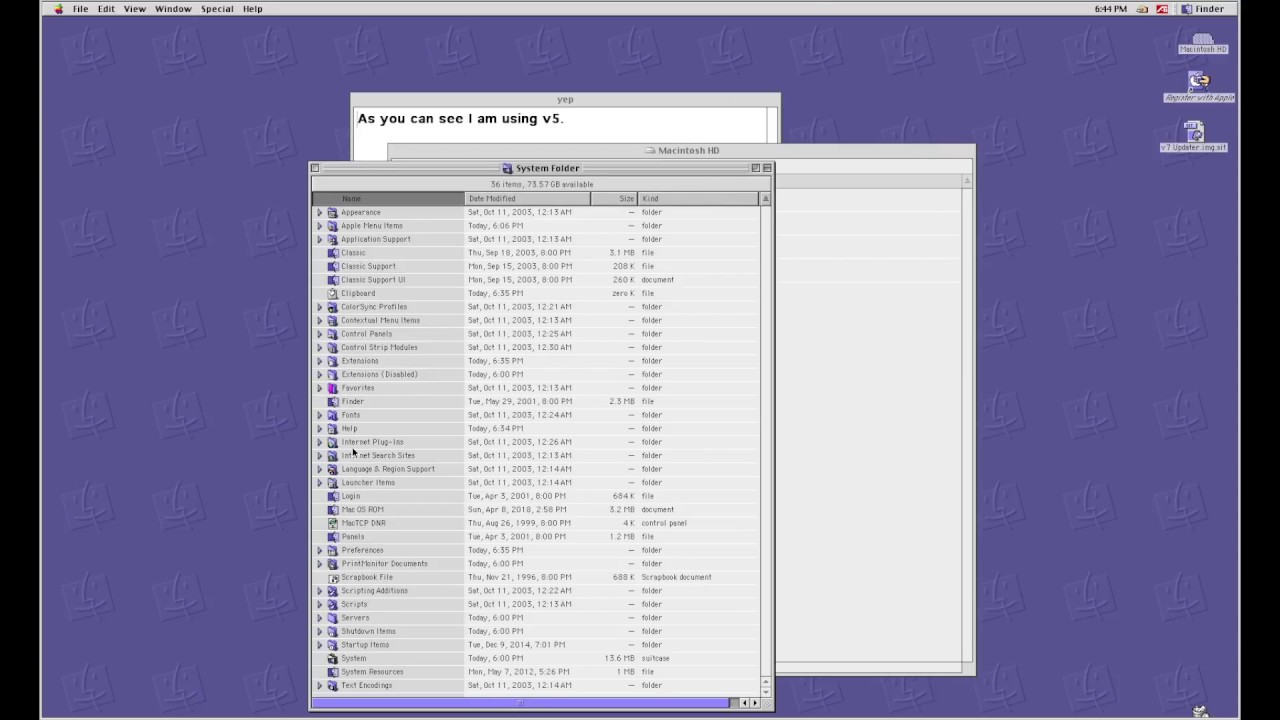Expand the Internet Plug-Ins folder triangle
The height and width of the screenshot is (720, 1280).
tap(320, 442)
